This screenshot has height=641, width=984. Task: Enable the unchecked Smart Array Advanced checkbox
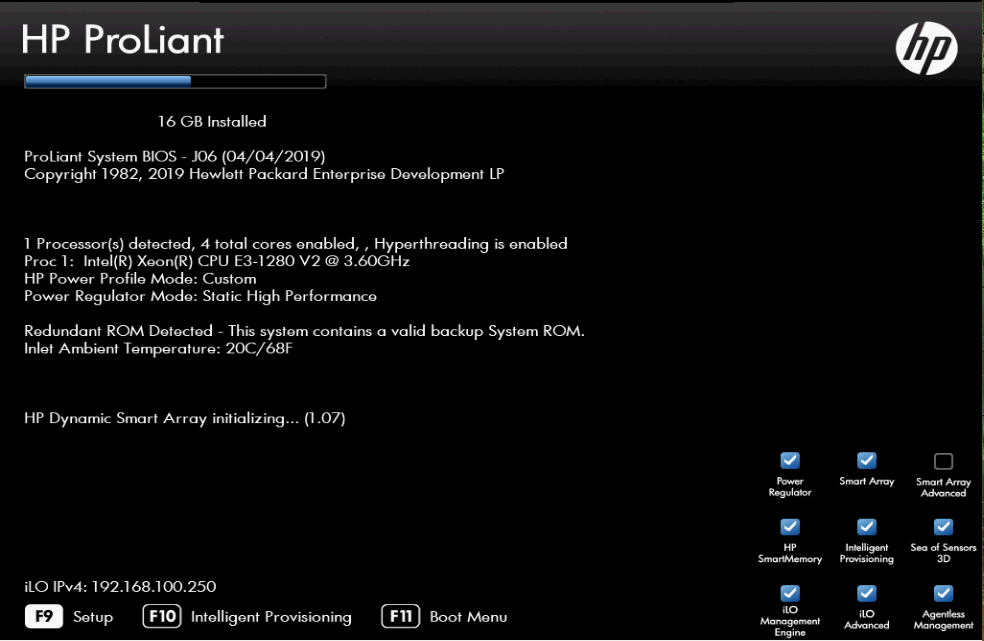(x=943, y=461)
